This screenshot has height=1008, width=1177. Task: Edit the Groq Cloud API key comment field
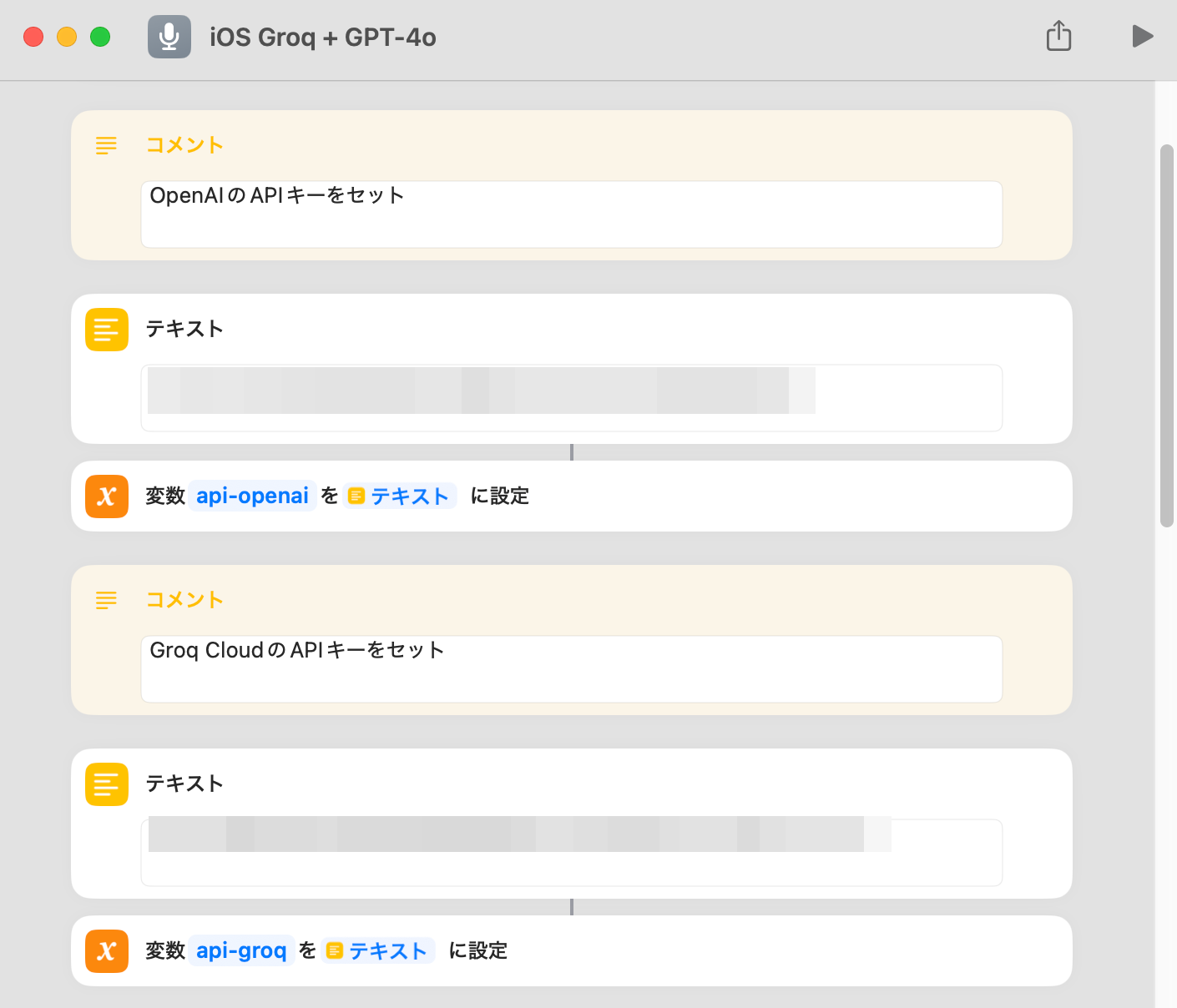[x=571, y=668]
